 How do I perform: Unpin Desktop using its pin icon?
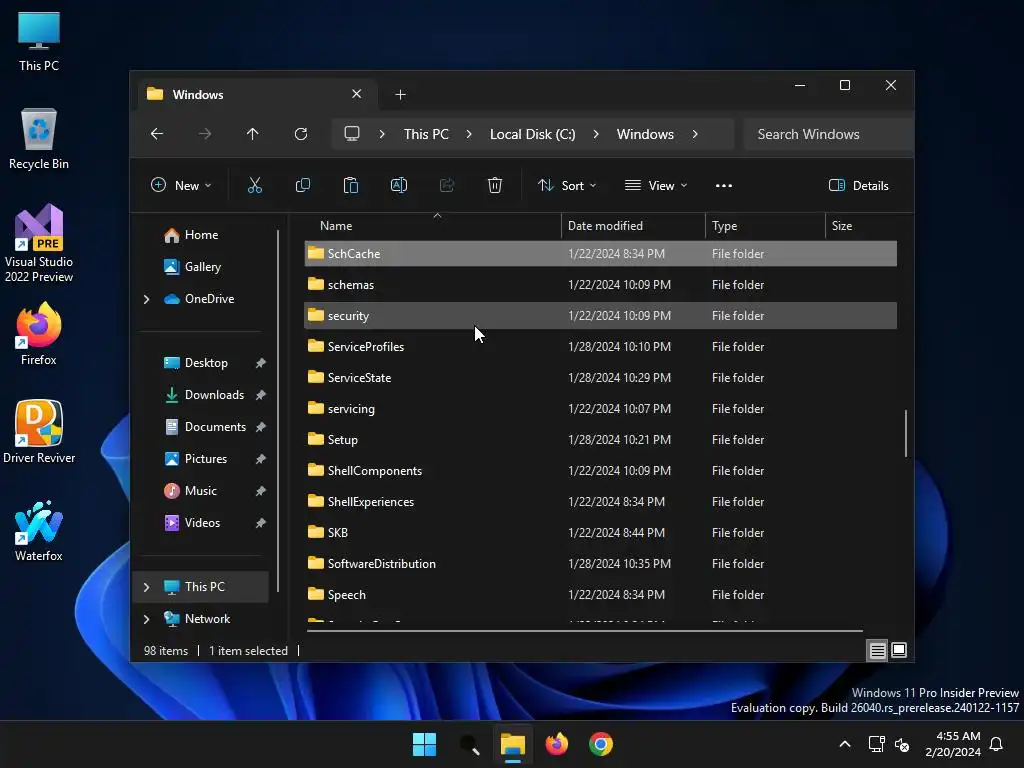pyautogui.click(x=261, y=363)
